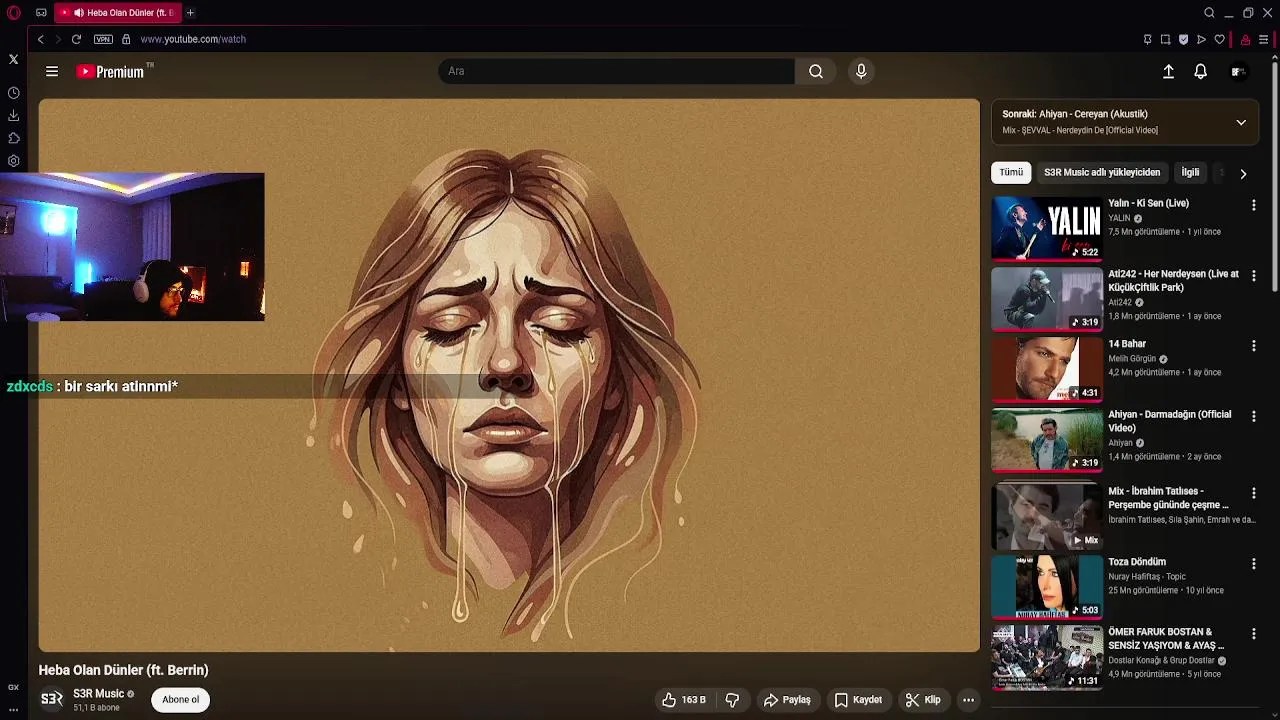Open Opera tab search magnifier

[x=1209, y=13]
